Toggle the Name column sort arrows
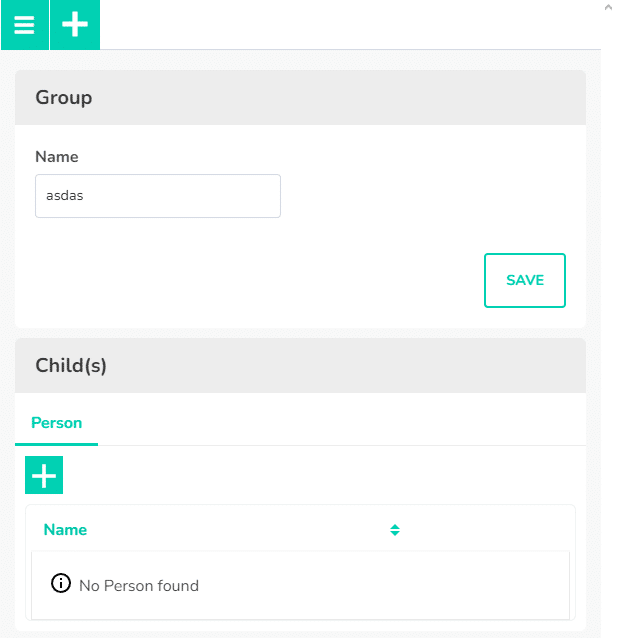The image size is (617, 638). (x=395, y=530)
